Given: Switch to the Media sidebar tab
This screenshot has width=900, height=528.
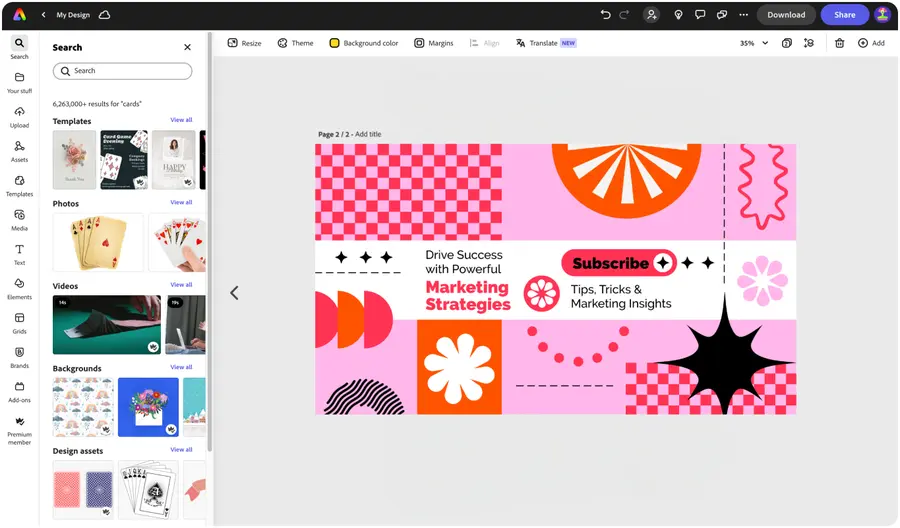Looking at the screenshot, I should pyautogui.click(x=19, y=219).
